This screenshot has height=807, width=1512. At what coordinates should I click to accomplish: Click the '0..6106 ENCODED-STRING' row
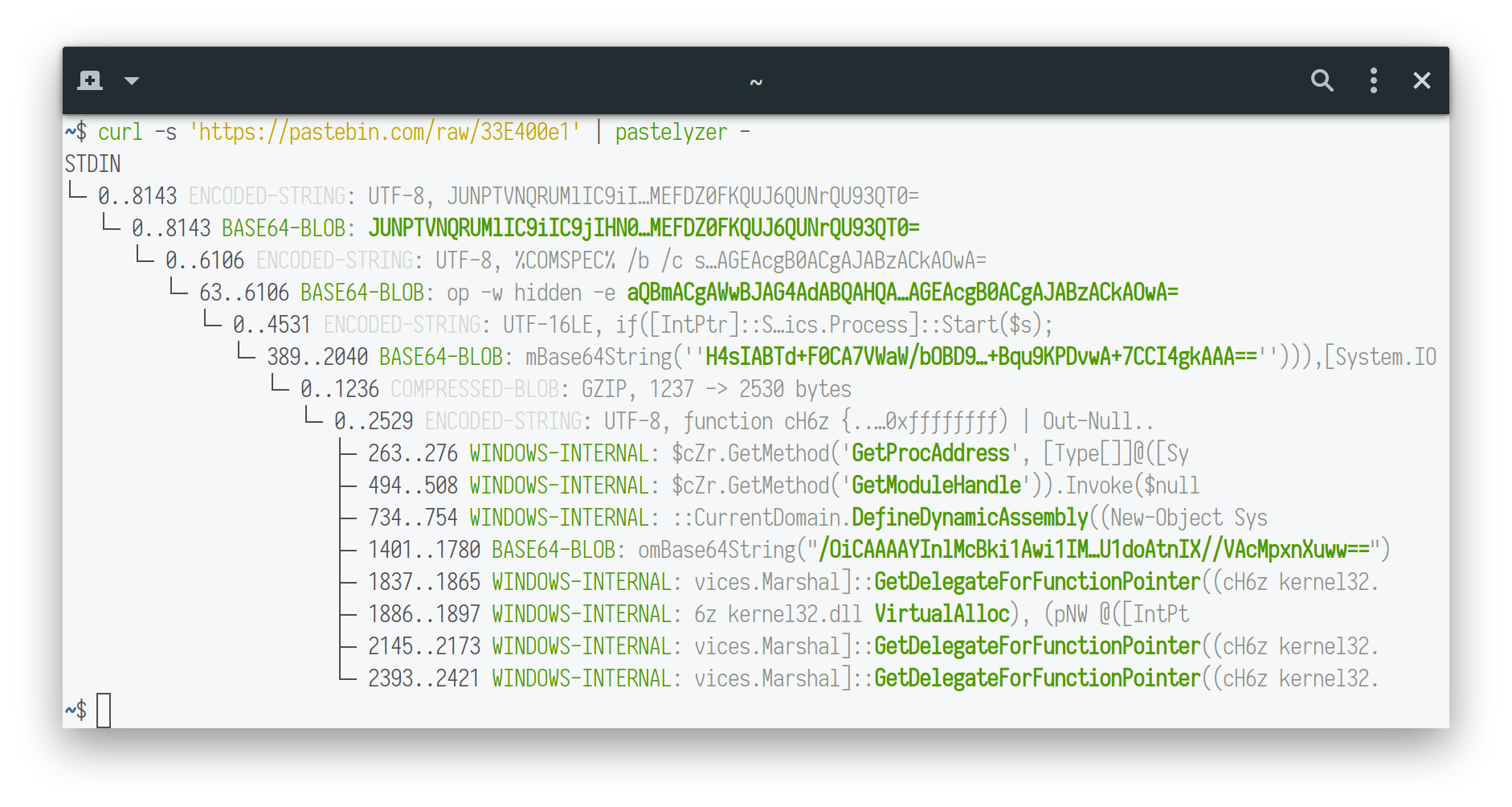coord(575,260)
